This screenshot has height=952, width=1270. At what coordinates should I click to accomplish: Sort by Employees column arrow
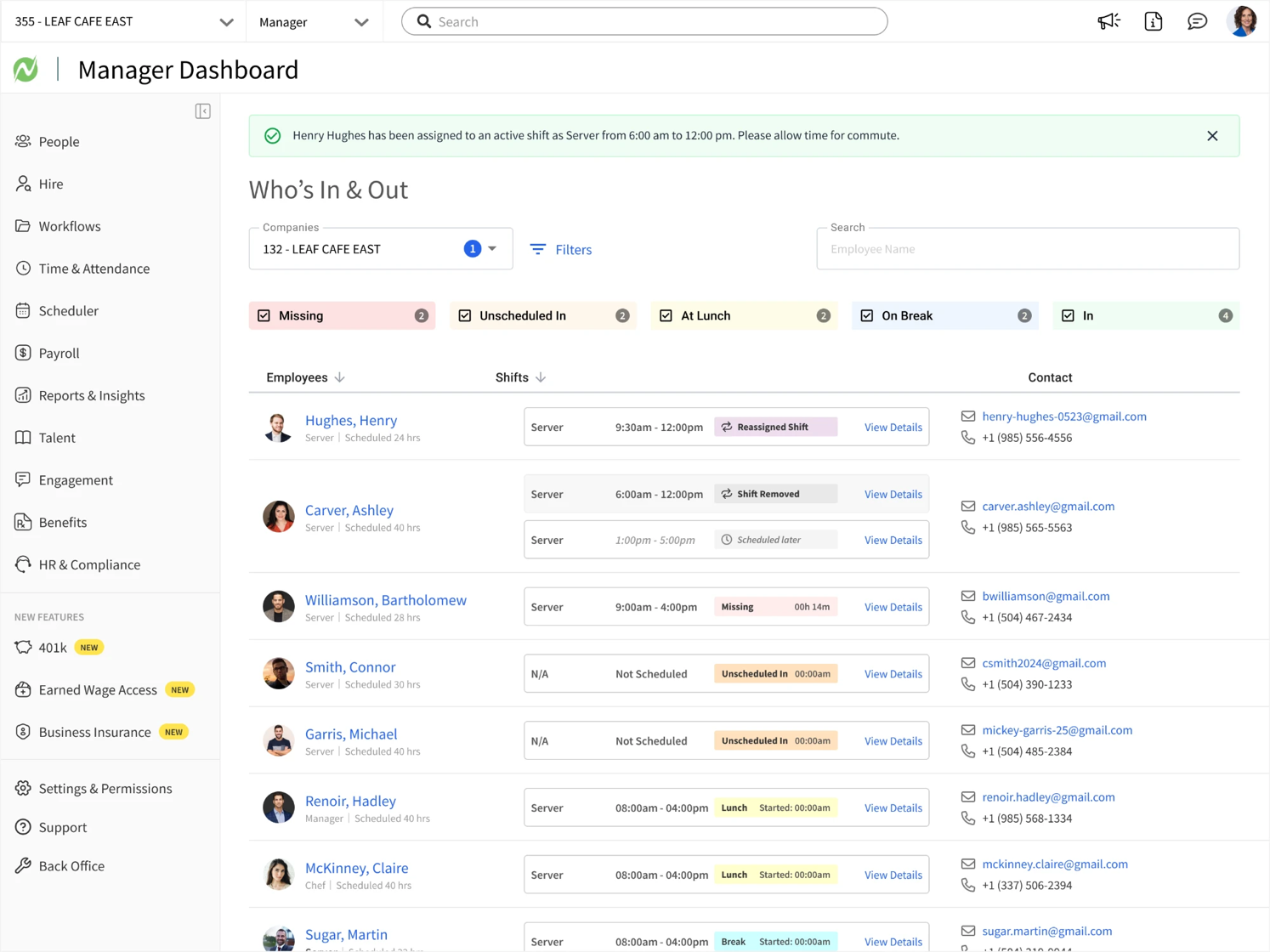[340, 377]
